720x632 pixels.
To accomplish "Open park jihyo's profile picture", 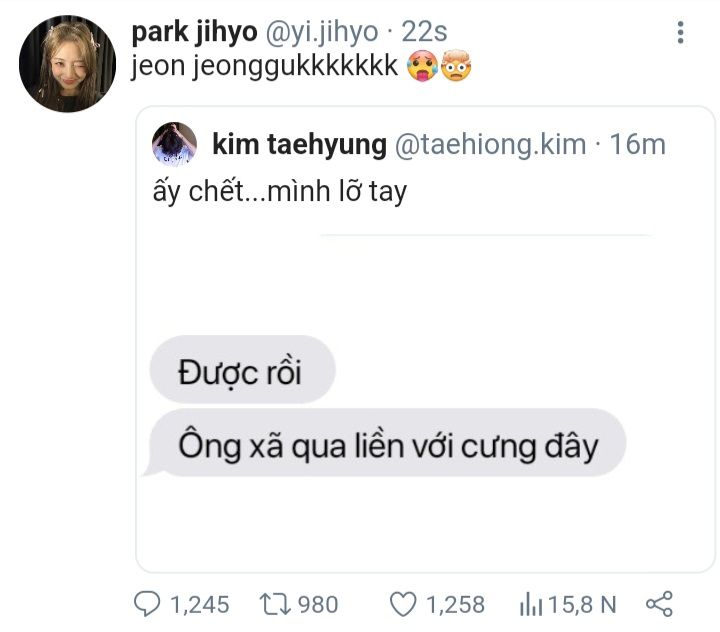I will coord(67,63).
